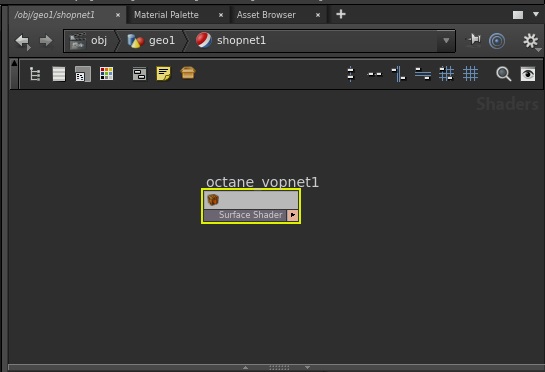Viewport: 545px width, 372px height.
Task: Click the back navigation arrow
Action: pos(23,41)
